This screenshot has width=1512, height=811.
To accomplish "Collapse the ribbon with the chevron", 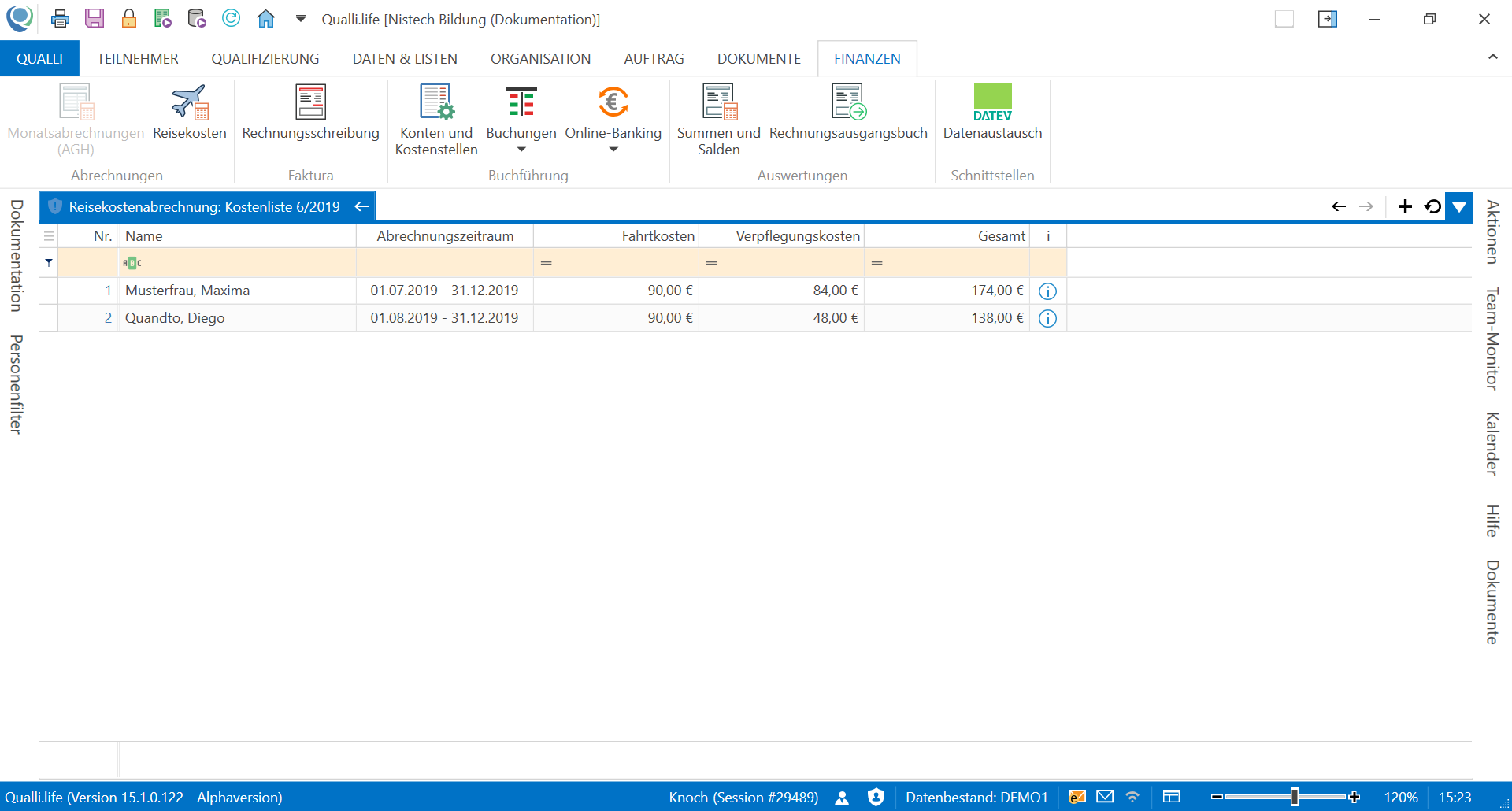I will point(1492,57).
